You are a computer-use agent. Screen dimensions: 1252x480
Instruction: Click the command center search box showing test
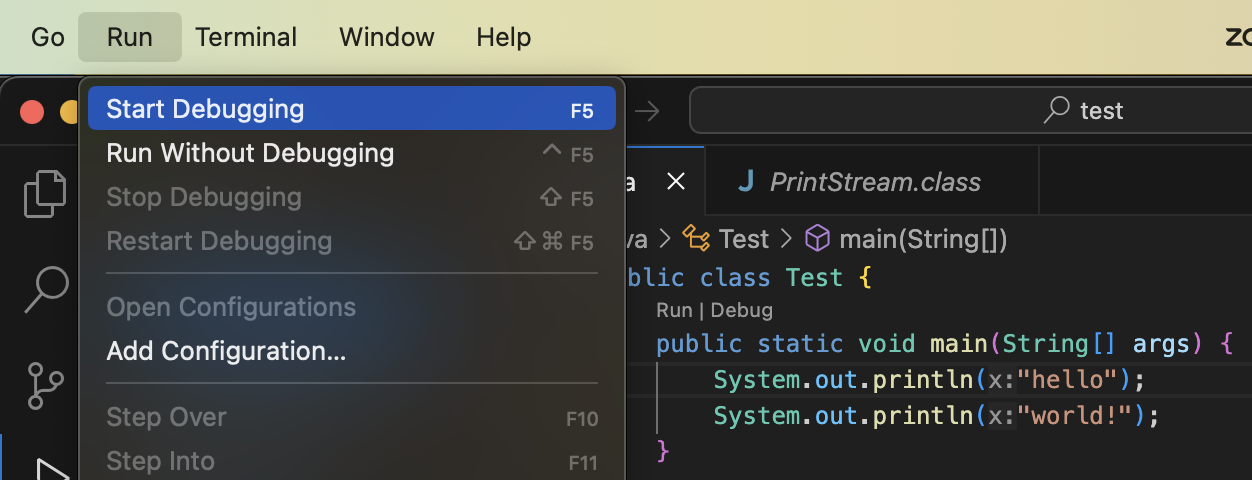click(x=970, y=110)
